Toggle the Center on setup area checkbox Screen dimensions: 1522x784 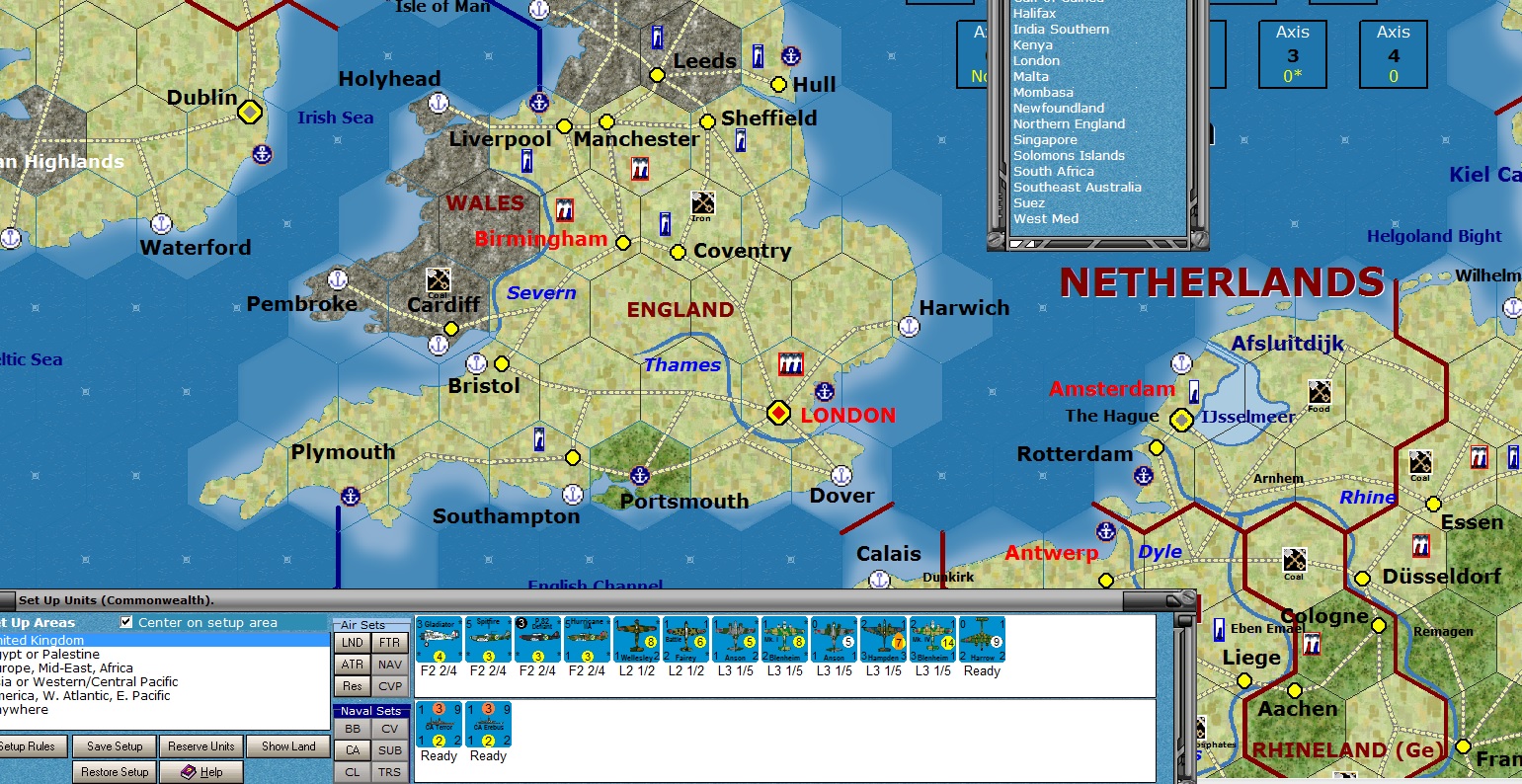point(125,622)
